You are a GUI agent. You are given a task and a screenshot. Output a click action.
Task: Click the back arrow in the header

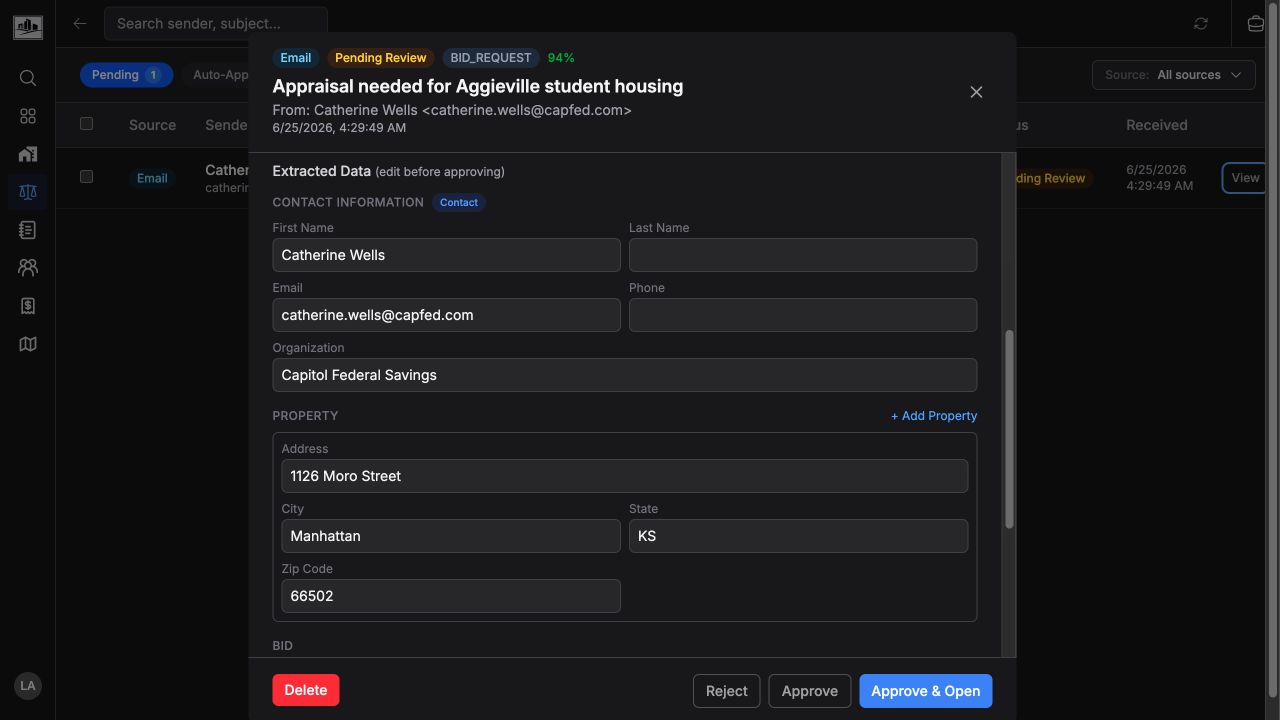(80, 23)
